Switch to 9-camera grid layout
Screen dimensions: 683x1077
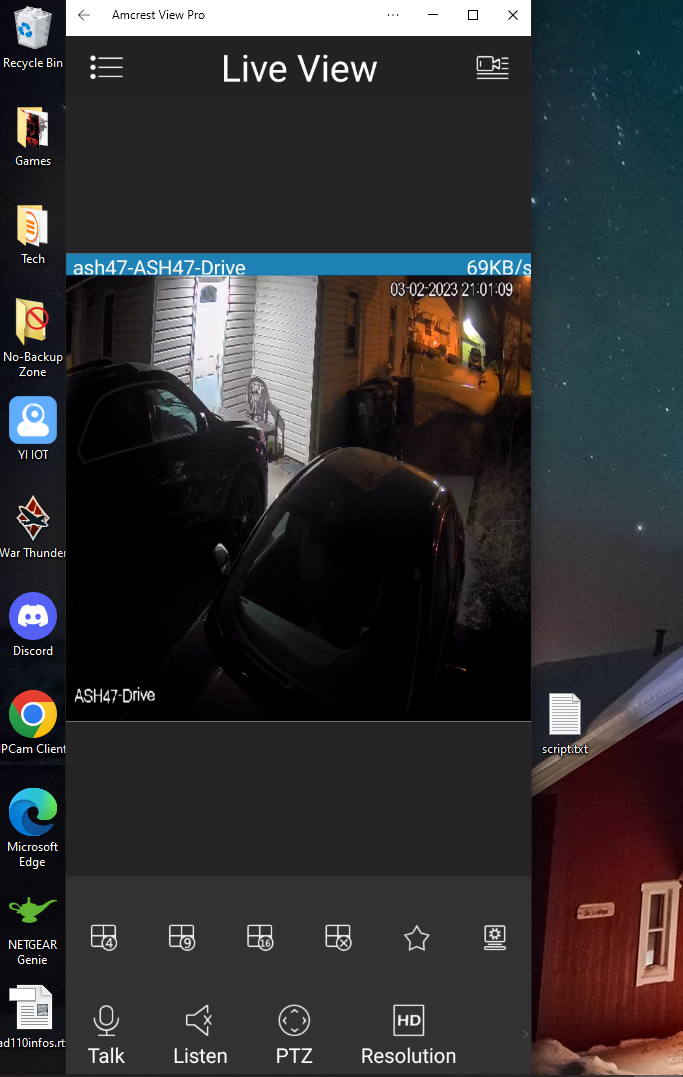[x=182, y=938]
